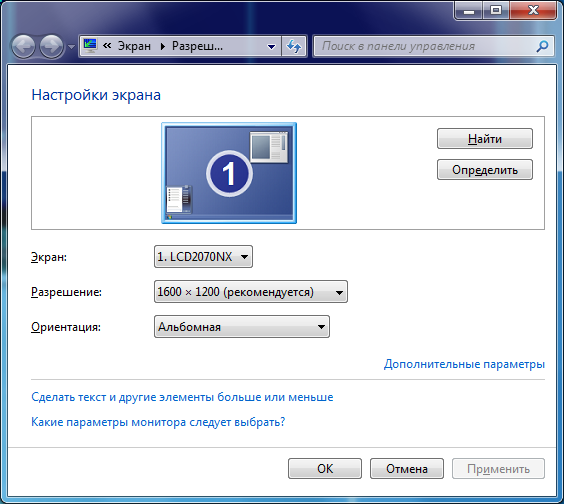
Task: Expand the arrow between Экран and Разреш...
Action: [163, 46]
